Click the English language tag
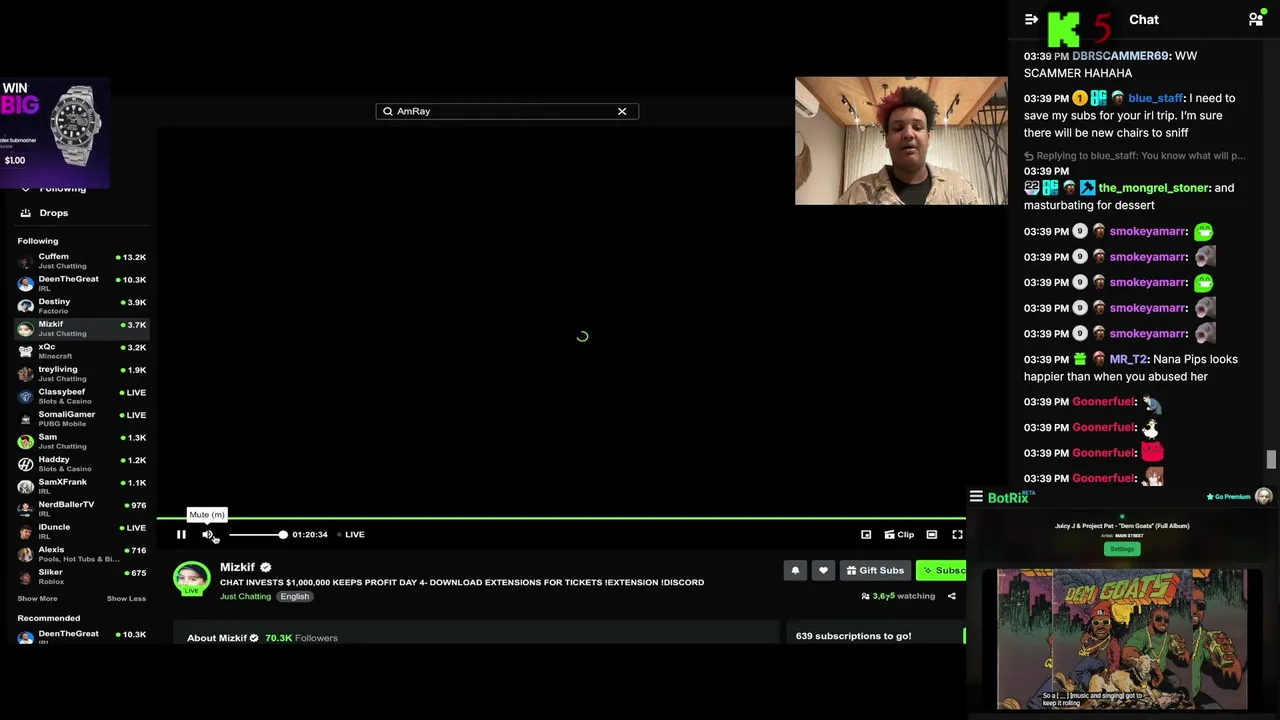Image resolution: width=1280 pixels, height=720 pixels. pyautogui.click(x=294, y=597)
